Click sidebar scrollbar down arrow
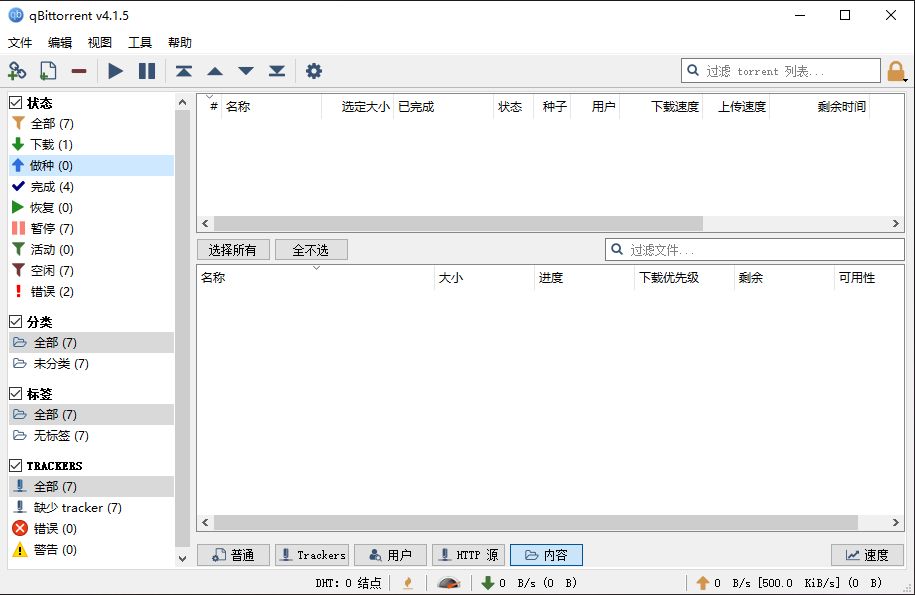The image size is (915, 595). (182, 558)
